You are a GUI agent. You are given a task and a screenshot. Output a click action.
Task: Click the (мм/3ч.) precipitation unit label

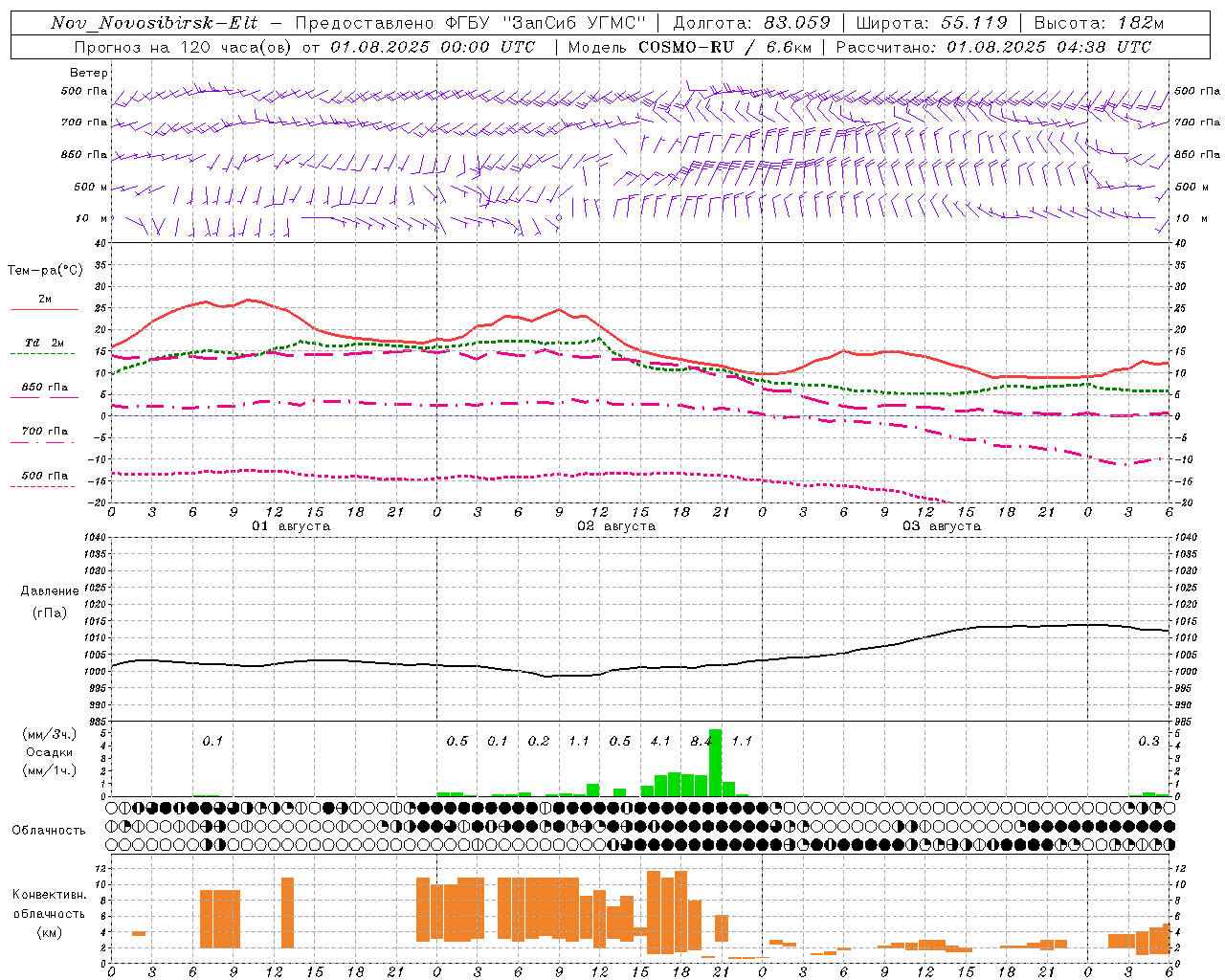pos(50,734)
